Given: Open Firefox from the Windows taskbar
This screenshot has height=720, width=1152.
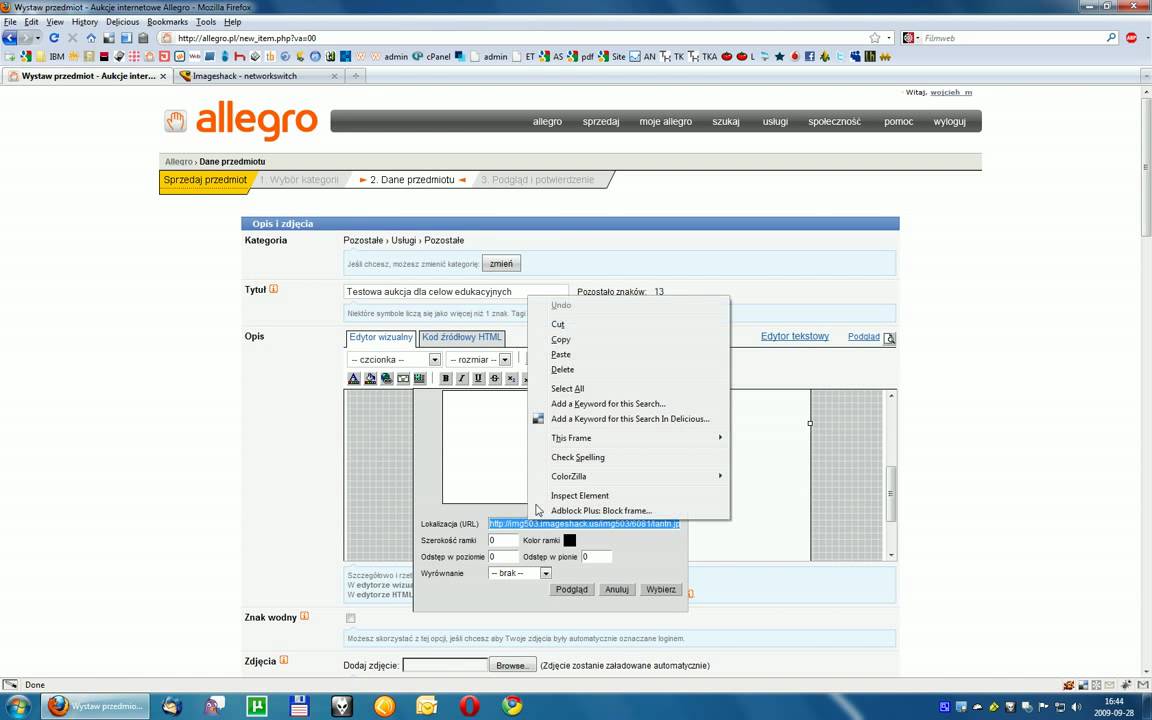Looking at the screenshot, I should (x=95, y=706).
